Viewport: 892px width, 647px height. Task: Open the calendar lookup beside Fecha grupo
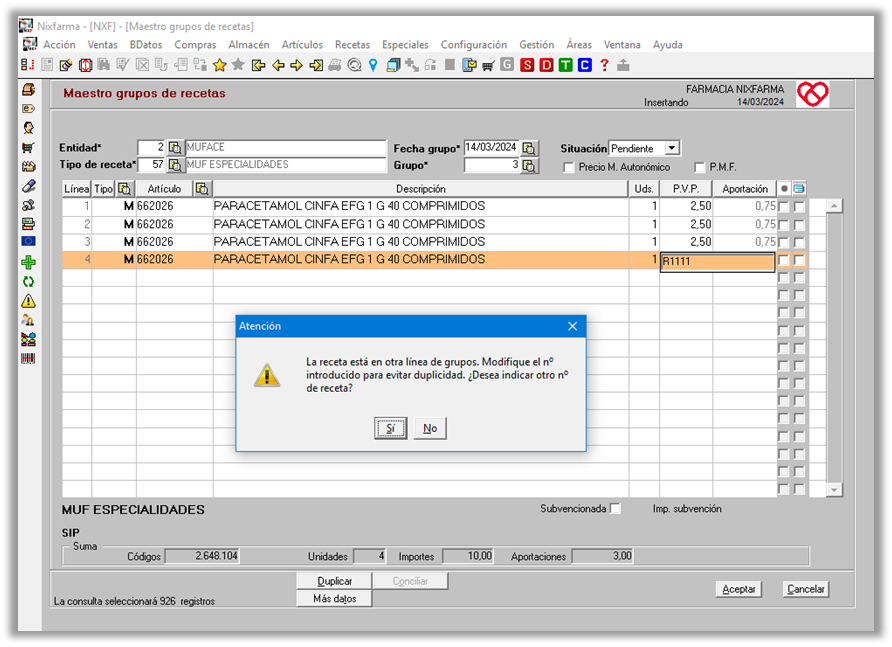point(529,148)
